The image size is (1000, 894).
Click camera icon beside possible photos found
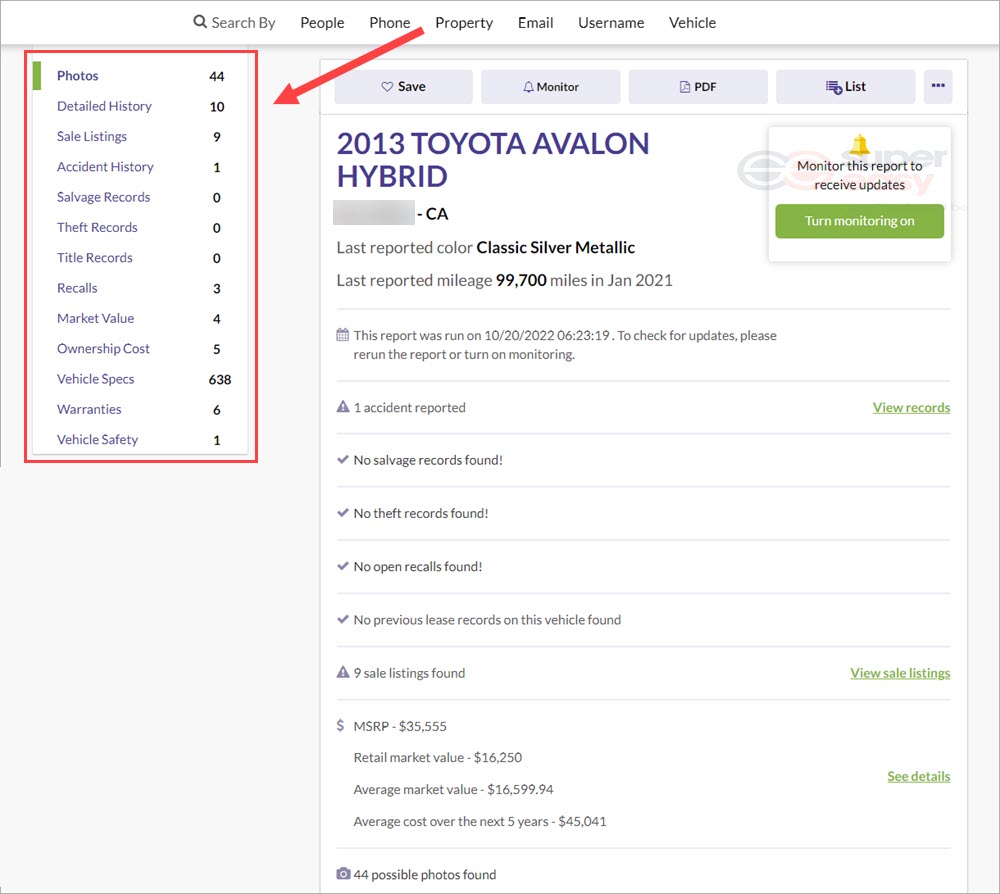(x=343, y=874)
